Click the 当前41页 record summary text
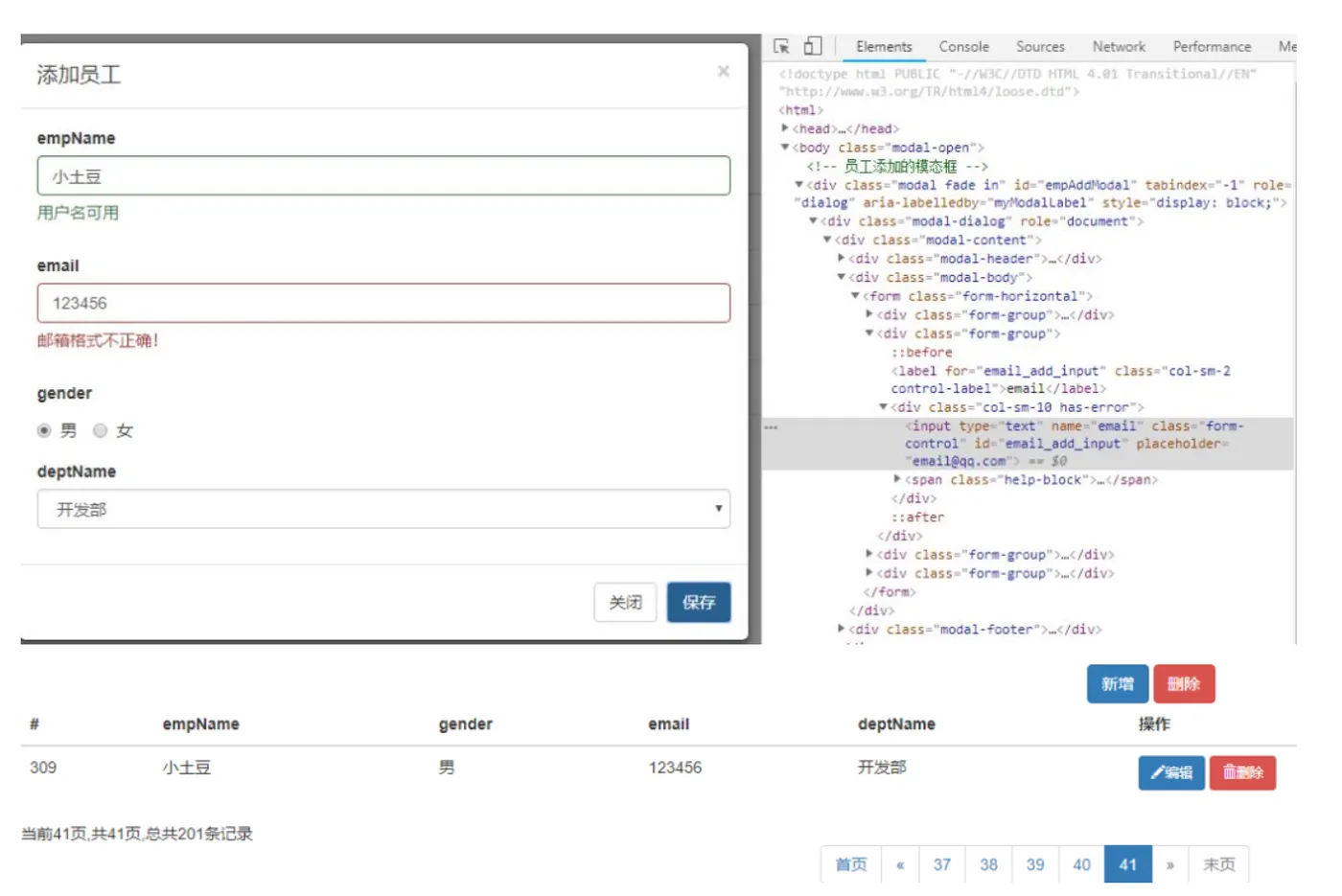 pos(137,834)
